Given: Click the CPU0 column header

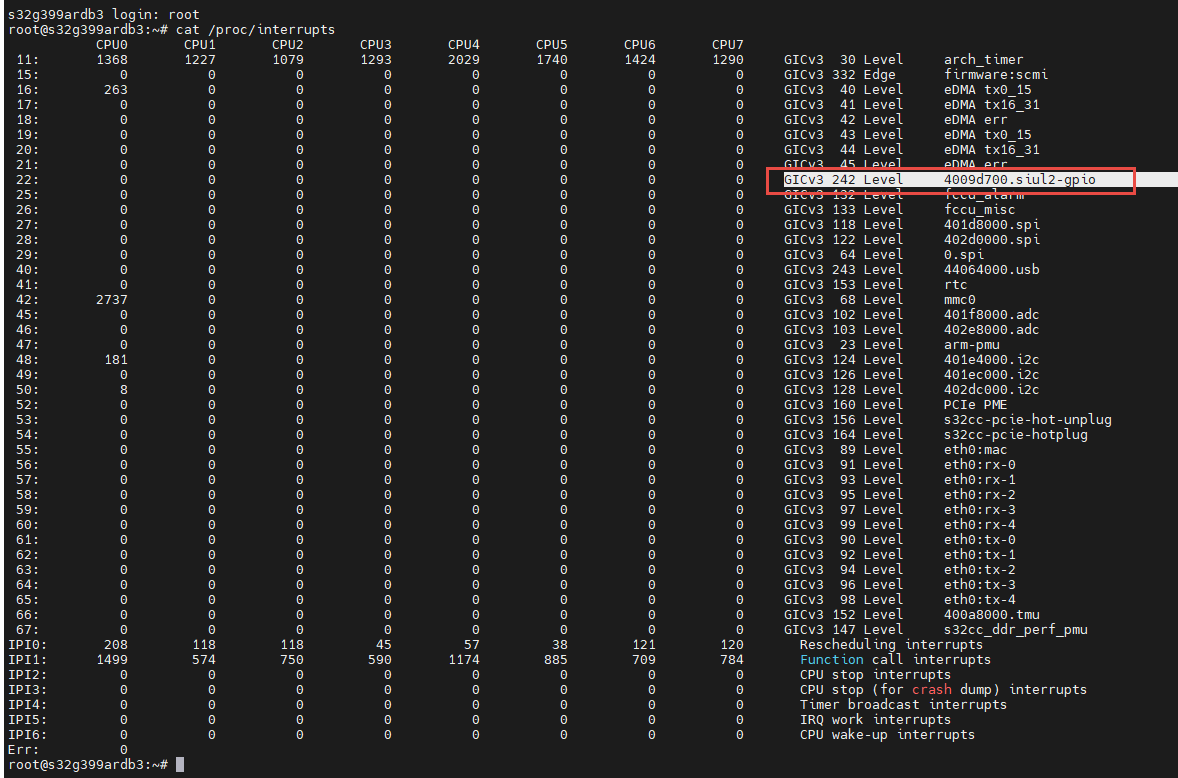Looking at the screenshot, I should pyautogui.click(x=111, y=44).
